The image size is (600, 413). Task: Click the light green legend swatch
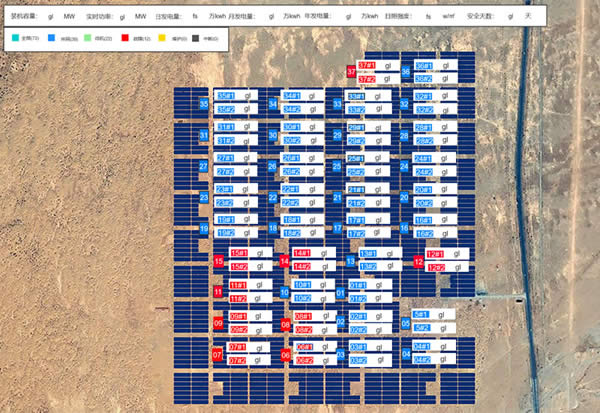[88, 37]
